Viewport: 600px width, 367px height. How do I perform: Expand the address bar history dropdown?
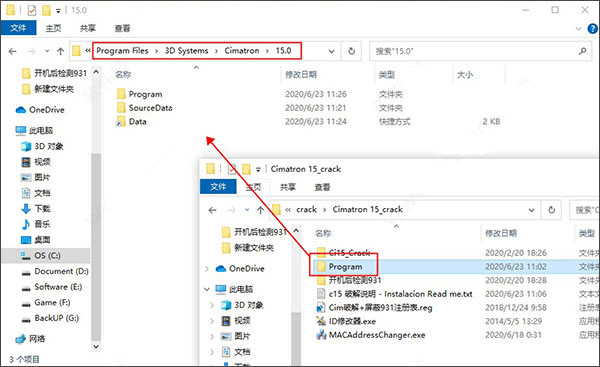coord(331,51)
